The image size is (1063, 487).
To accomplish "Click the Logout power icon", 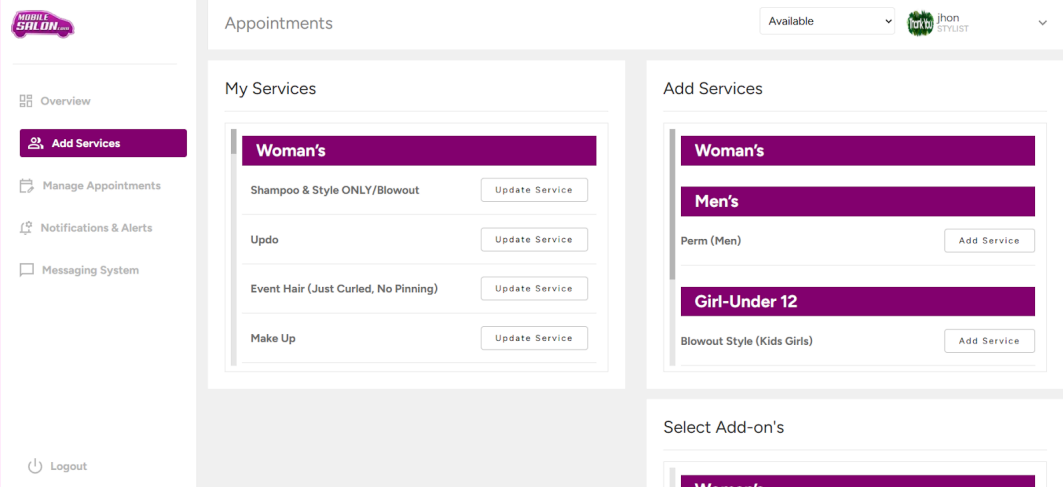I will pyautogui.click(x=35, y=466).
